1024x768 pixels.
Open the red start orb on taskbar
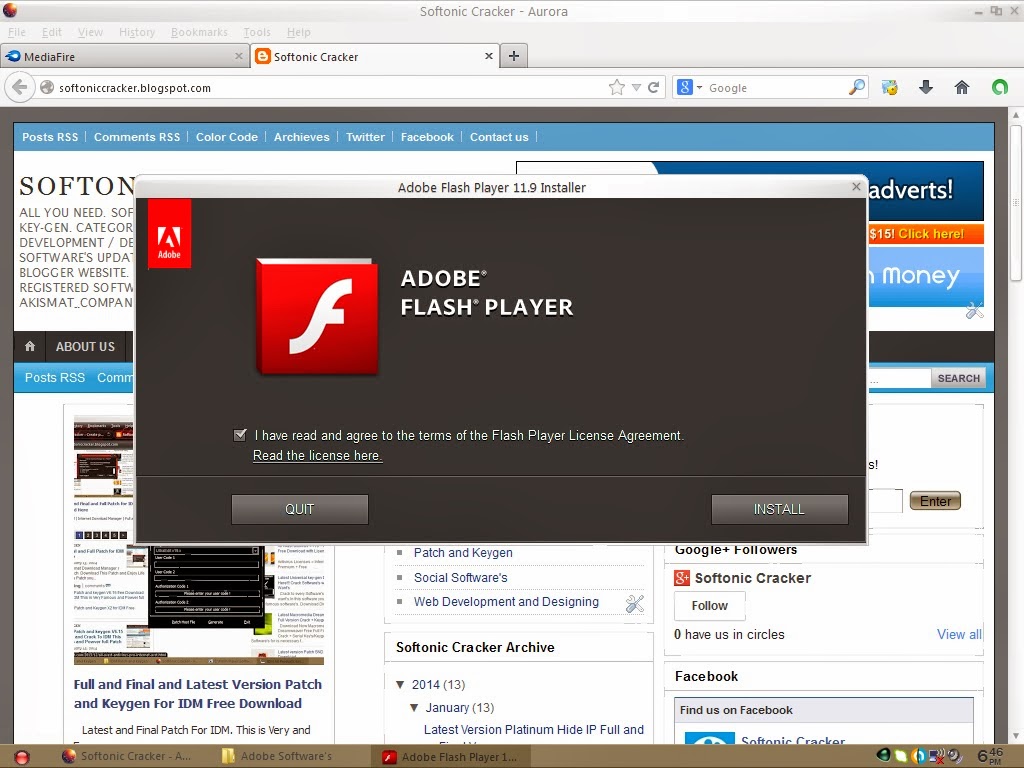[22, 756]
